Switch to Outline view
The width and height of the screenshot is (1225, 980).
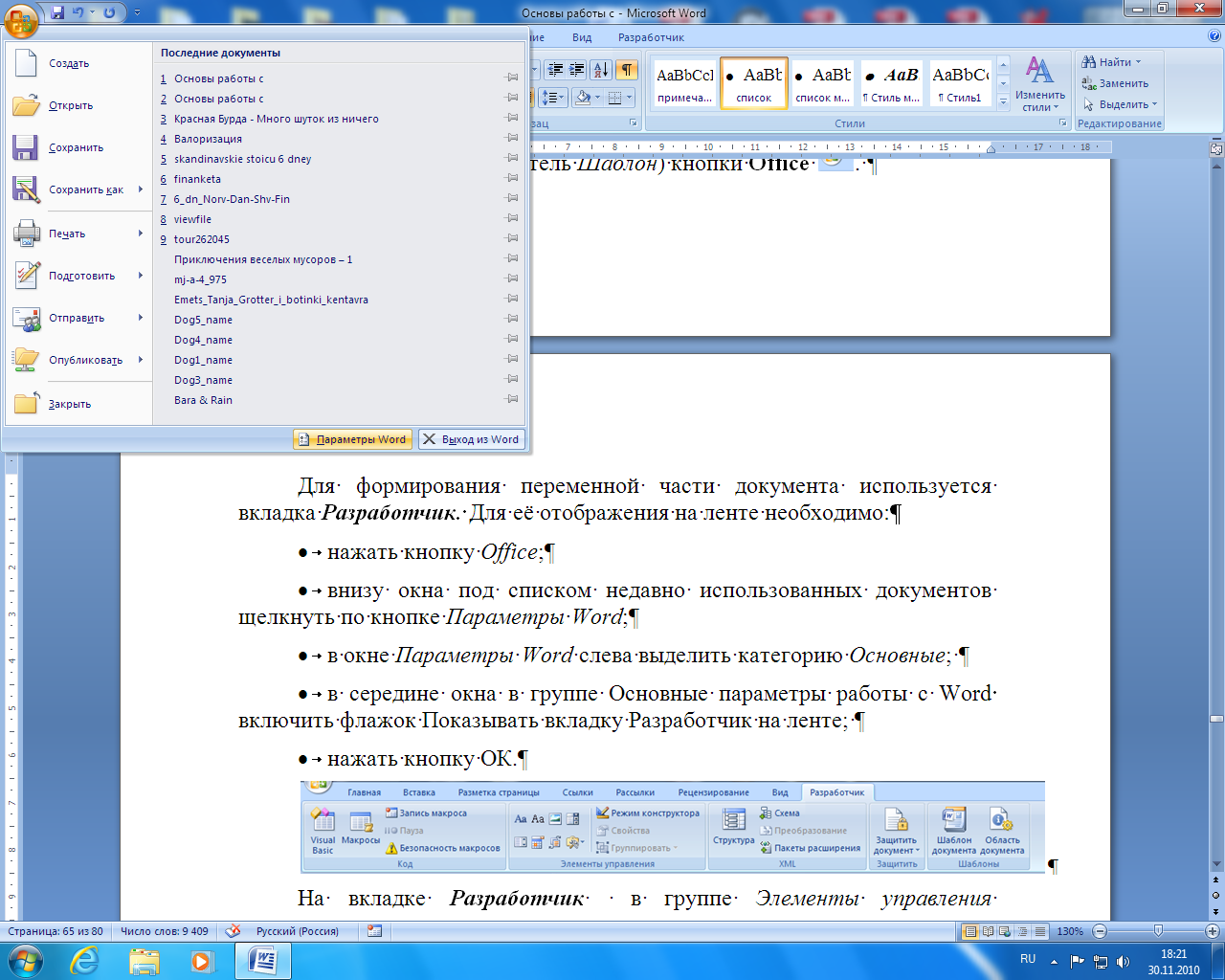[1022, 931]
